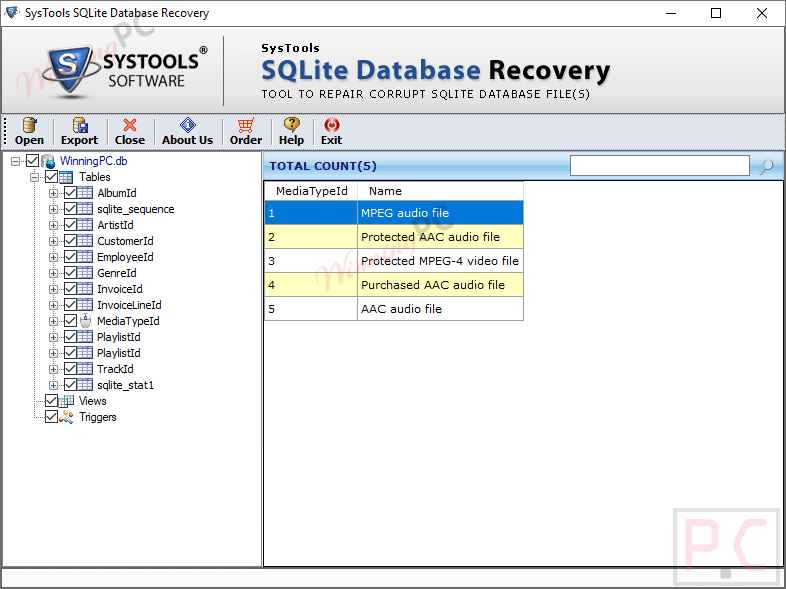Collapse the Tables tree node
The image size is (786, 589).
coord(35,177)
